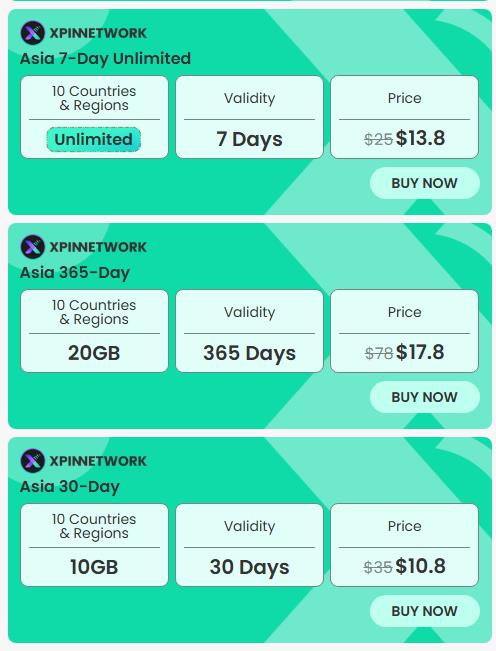Buy the Asia 365-Day plan

[425, 397]
